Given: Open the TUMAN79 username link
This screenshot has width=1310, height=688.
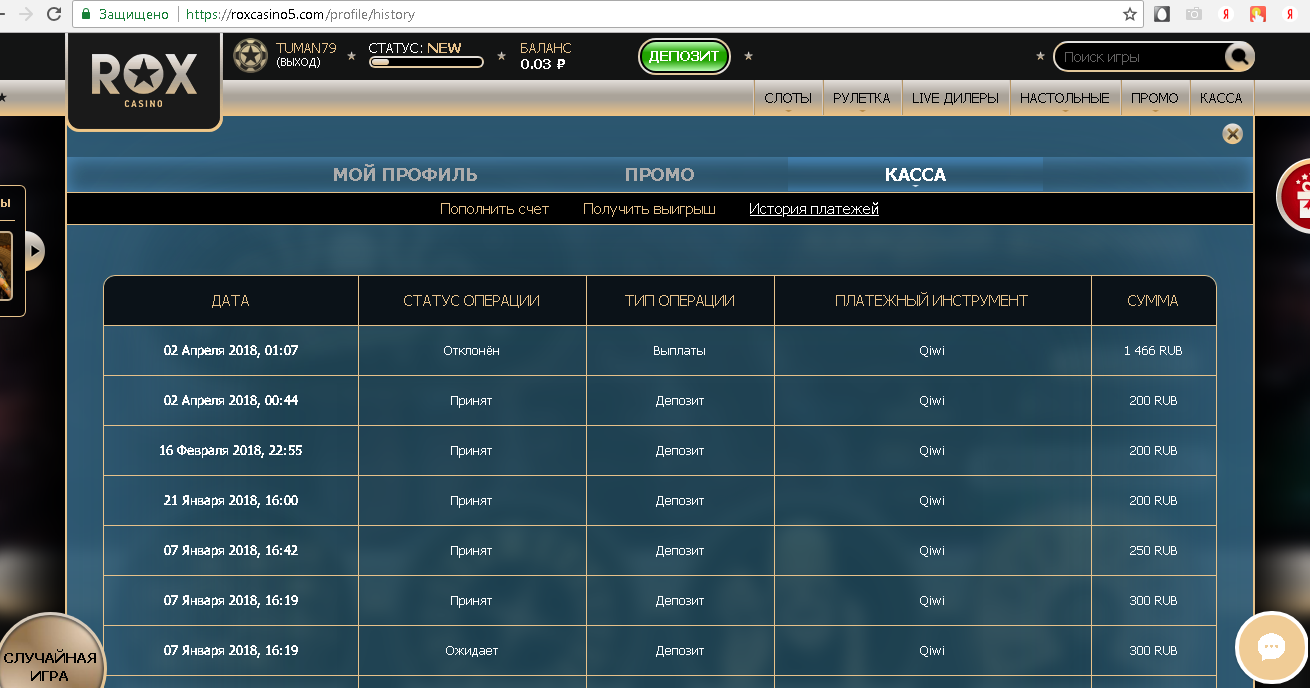Looking at the screenshot, I should [306, 48].
